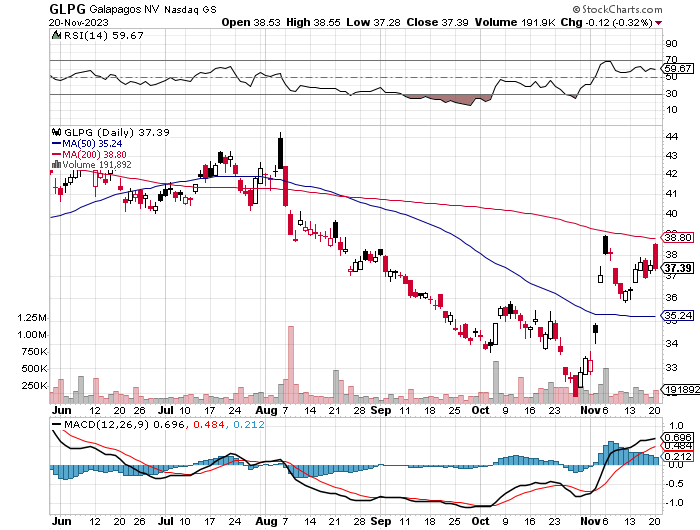Click the StockCharts.com copyright logo
700x530 pixels.
click(x=617, y=9)
